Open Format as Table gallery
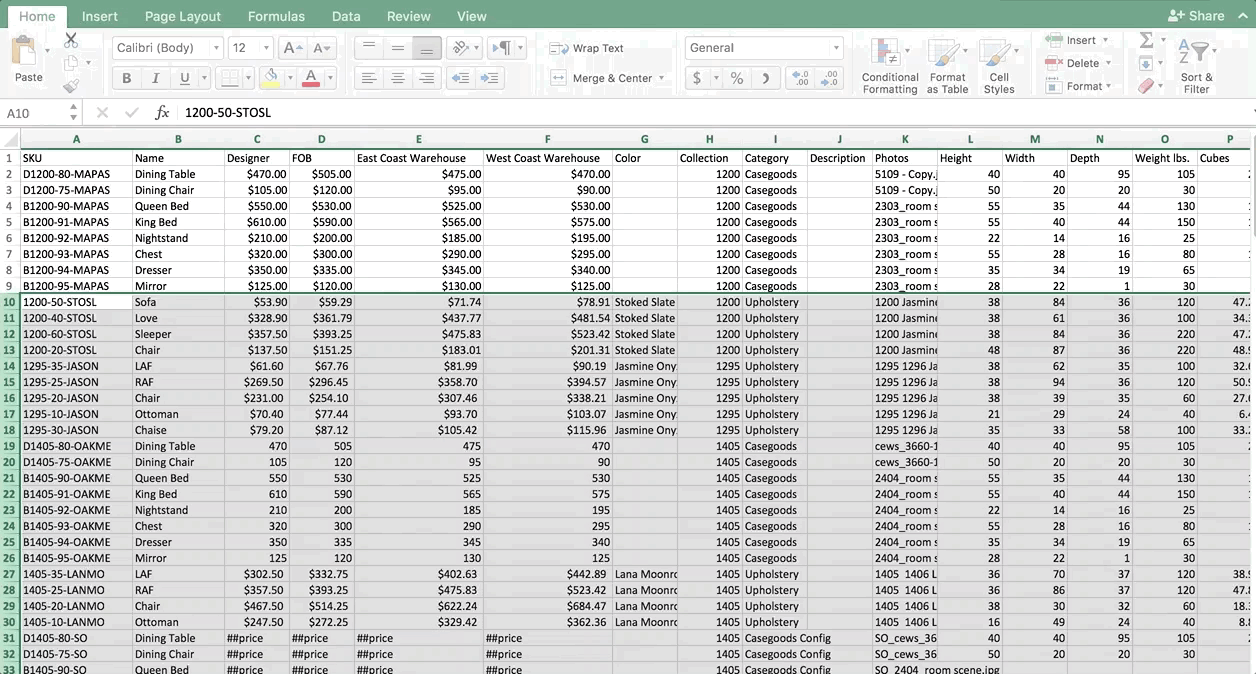This screenshot has width=1256, height=674. [x=947, y=66]
